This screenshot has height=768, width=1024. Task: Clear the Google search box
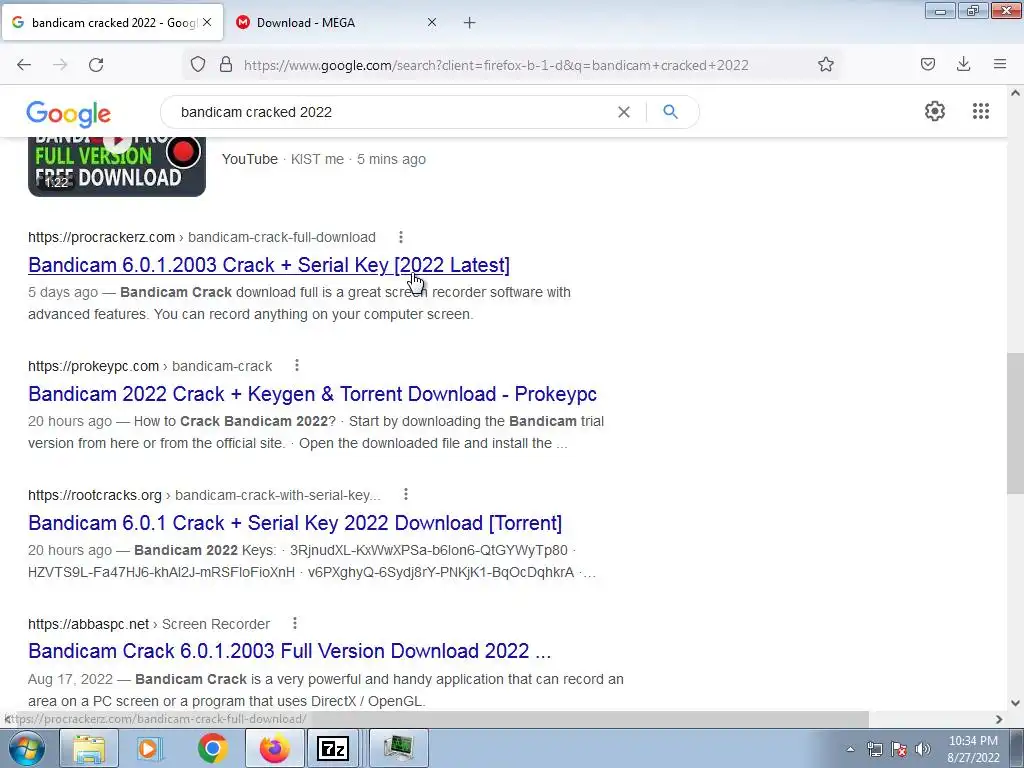(x=624, y=112)
